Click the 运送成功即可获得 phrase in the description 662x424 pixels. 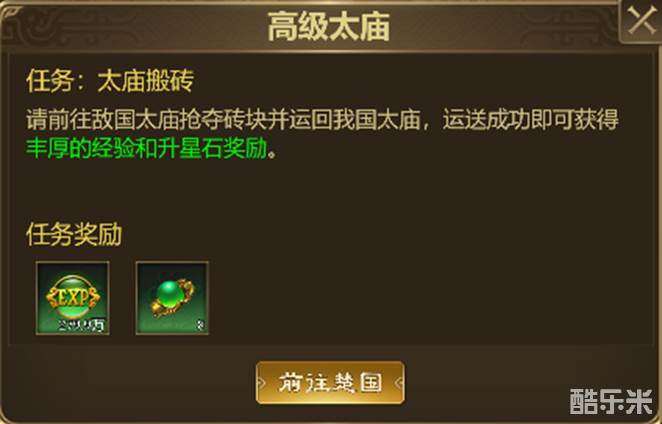531,120
